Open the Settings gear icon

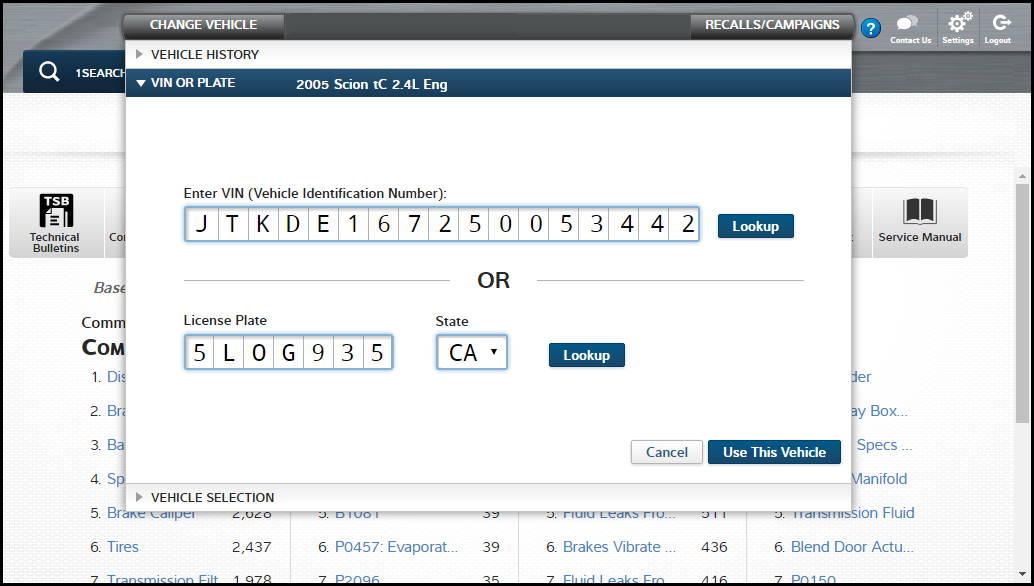pos(958,25)
